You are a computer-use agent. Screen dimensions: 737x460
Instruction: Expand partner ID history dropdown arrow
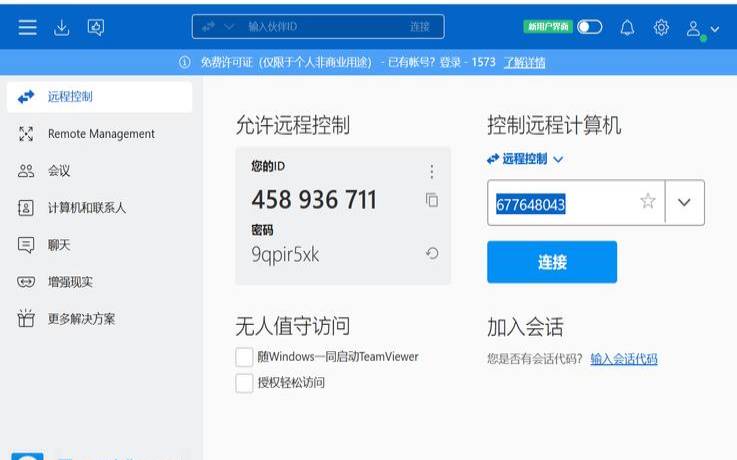[x=684, y=202]
